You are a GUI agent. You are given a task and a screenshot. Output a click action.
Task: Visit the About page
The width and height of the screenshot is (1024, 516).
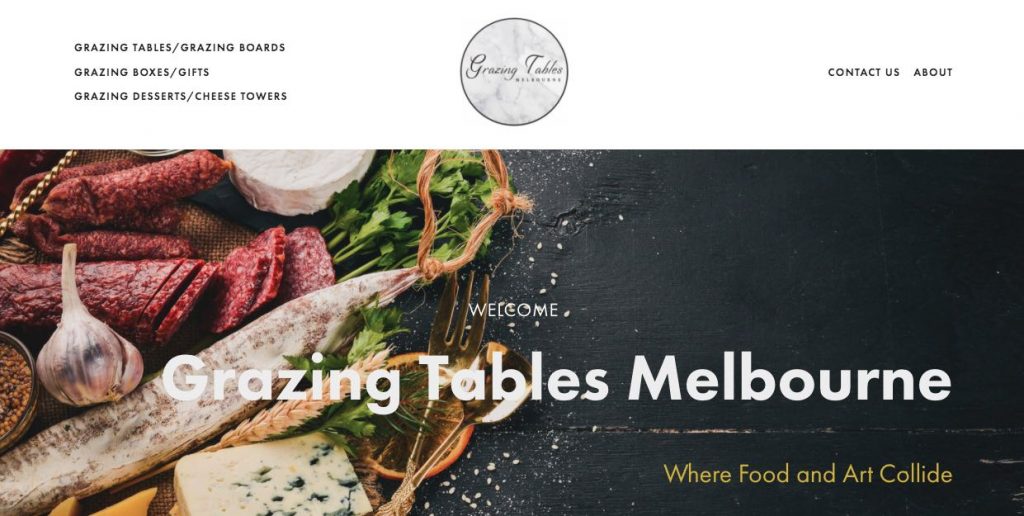tap(933, 73)
